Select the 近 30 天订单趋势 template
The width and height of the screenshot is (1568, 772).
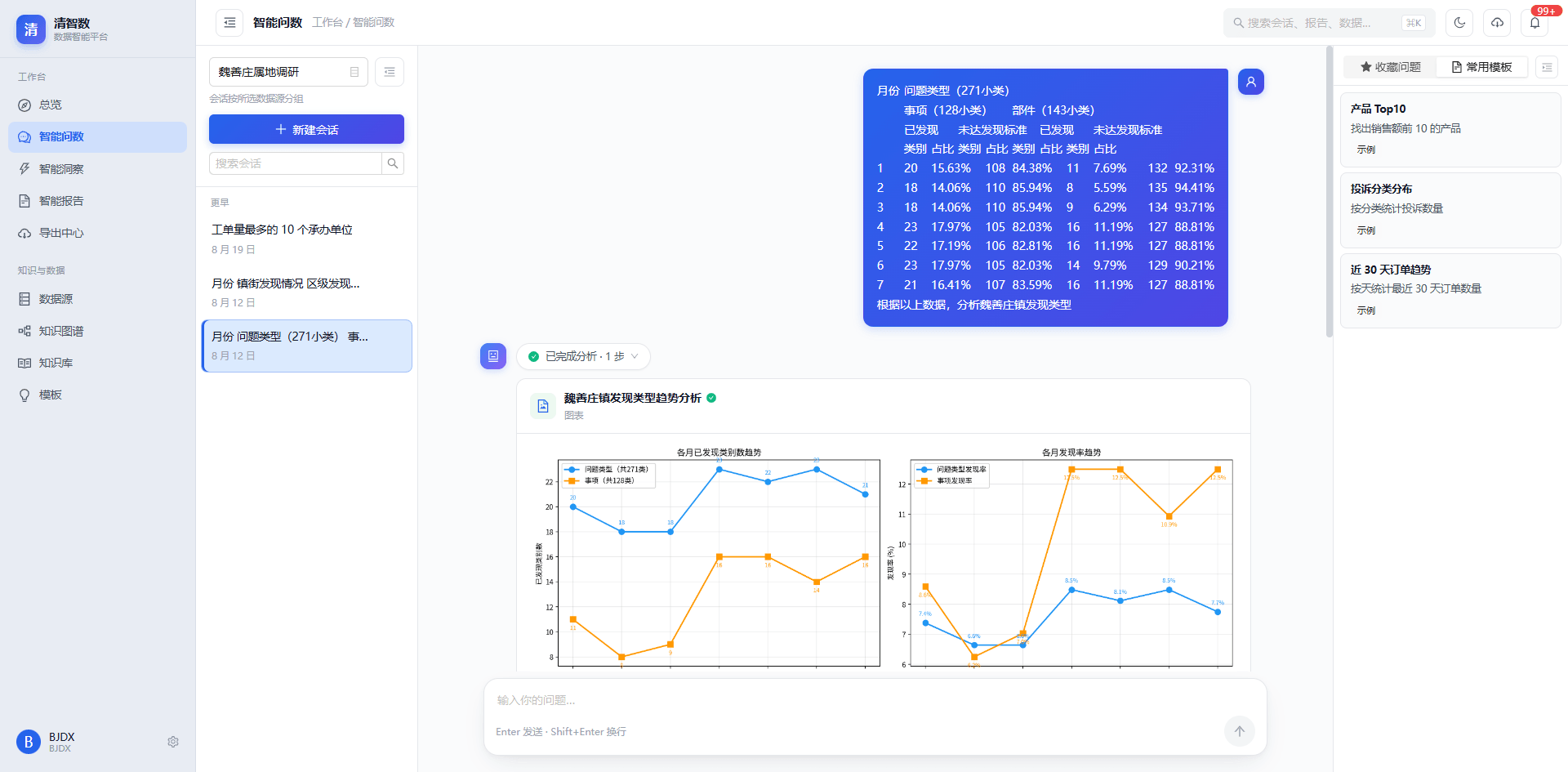click(x=1450, y=290)
